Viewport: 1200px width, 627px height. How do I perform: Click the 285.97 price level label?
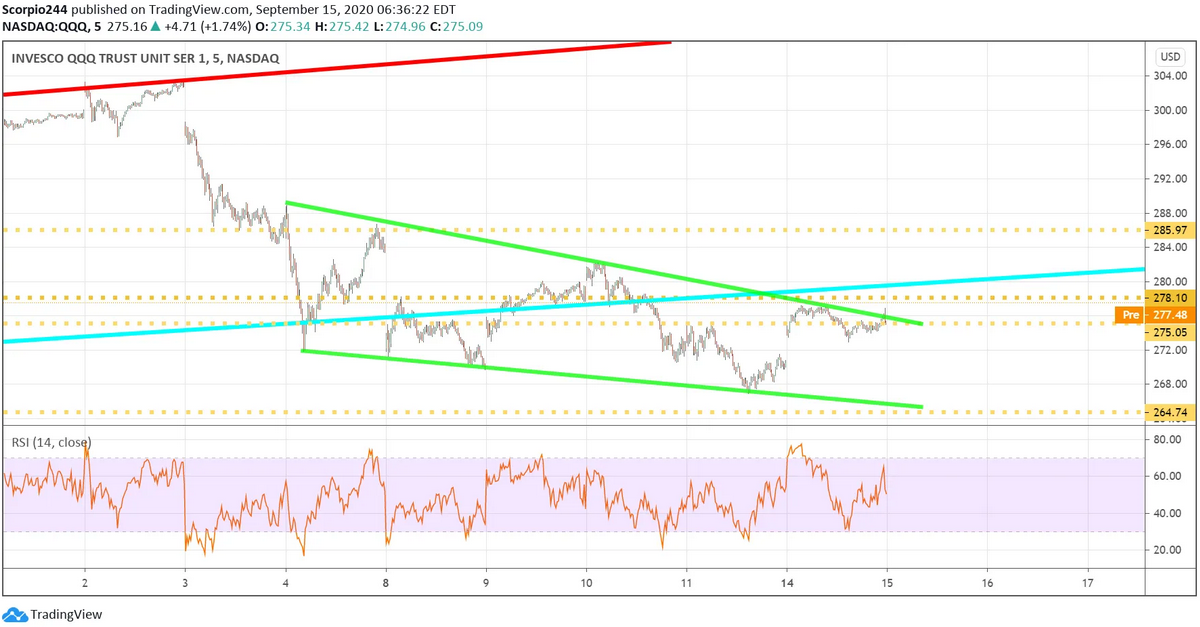click(1168, 230)
